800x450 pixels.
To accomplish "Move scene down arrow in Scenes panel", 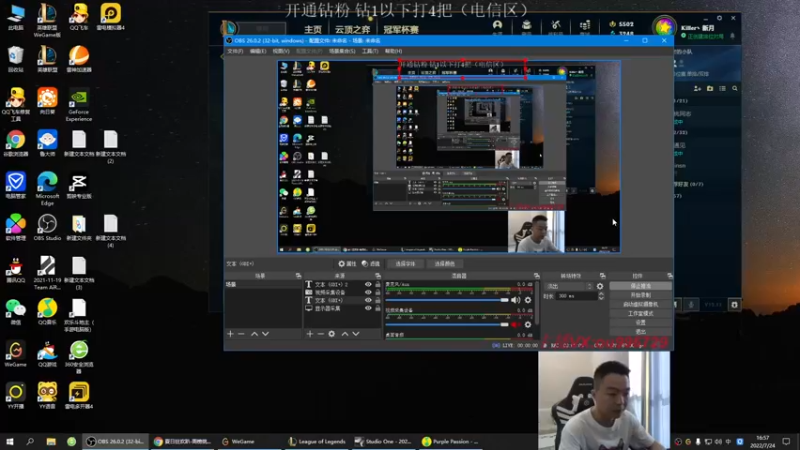I will pyautogui.click(x=265, y=334).
